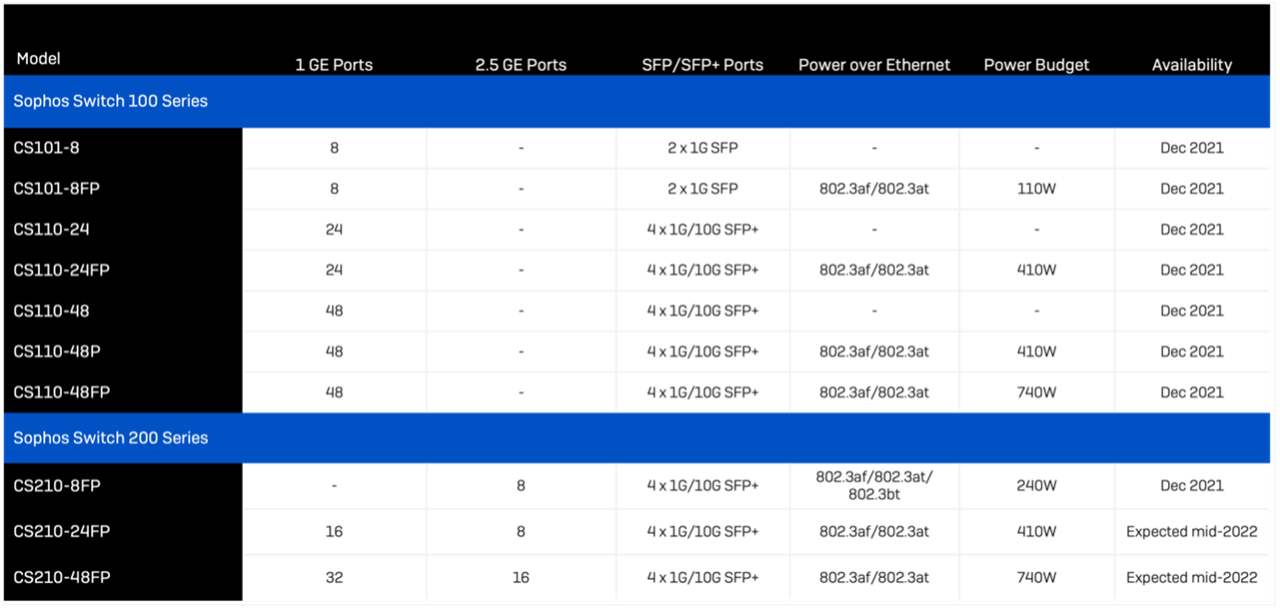
Task: Click '2 x 1G SFP' in CS101-8FP row
Action: pos(702,189)
